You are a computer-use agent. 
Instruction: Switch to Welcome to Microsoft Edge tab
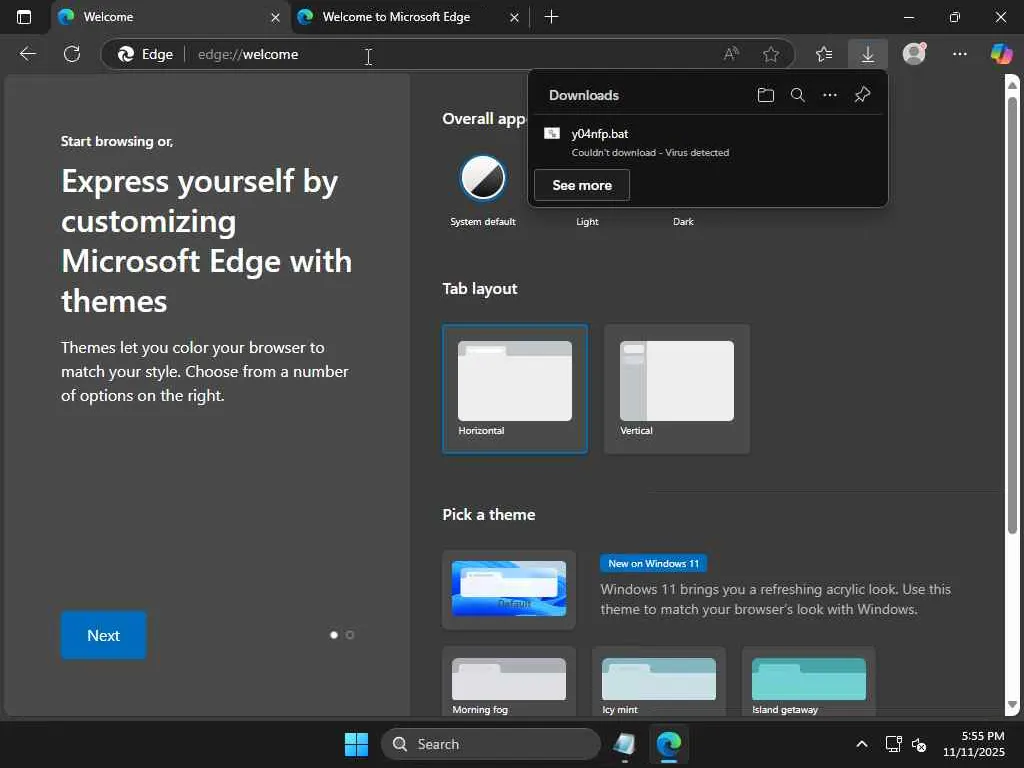409,18
